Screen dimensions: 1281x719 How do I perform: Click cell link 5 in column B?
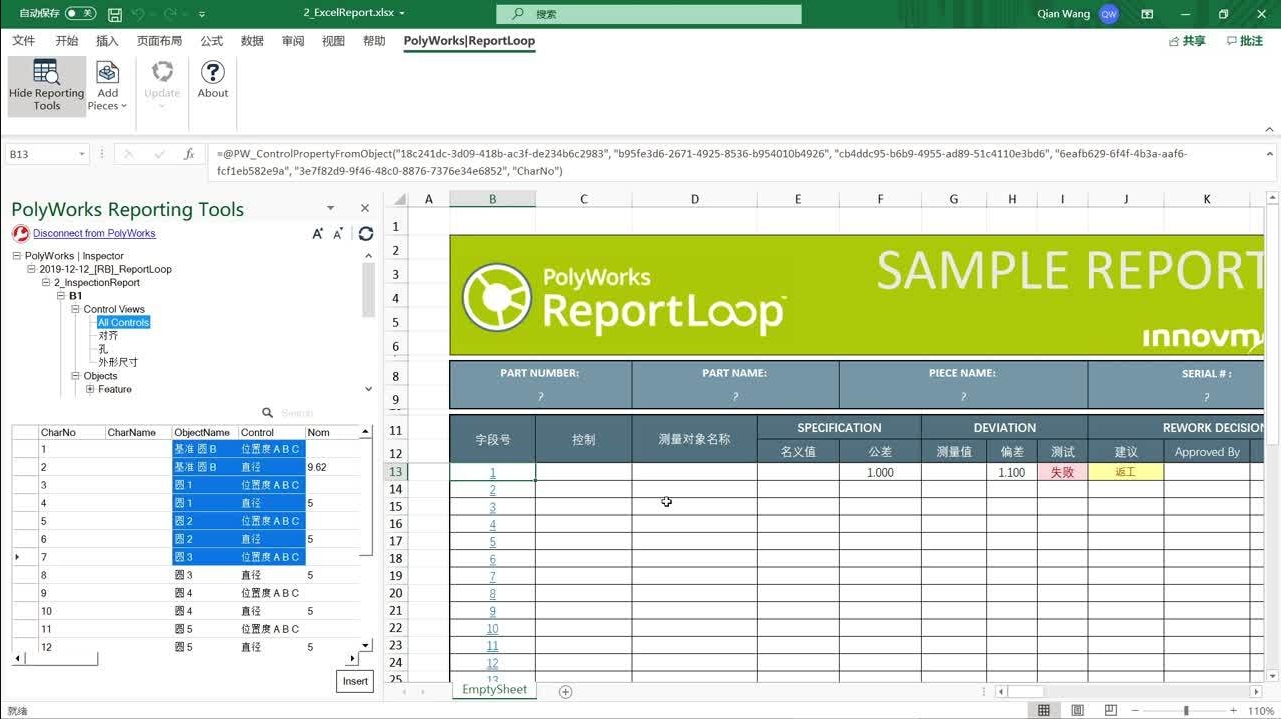(492, 542)
